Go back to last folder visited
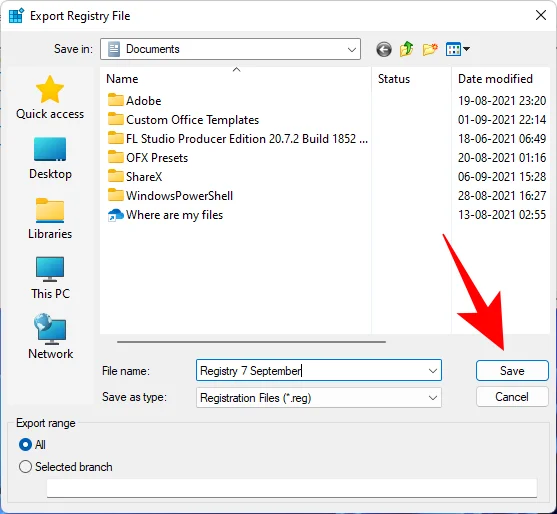557x514 pixels. click(x=384, y=49)
